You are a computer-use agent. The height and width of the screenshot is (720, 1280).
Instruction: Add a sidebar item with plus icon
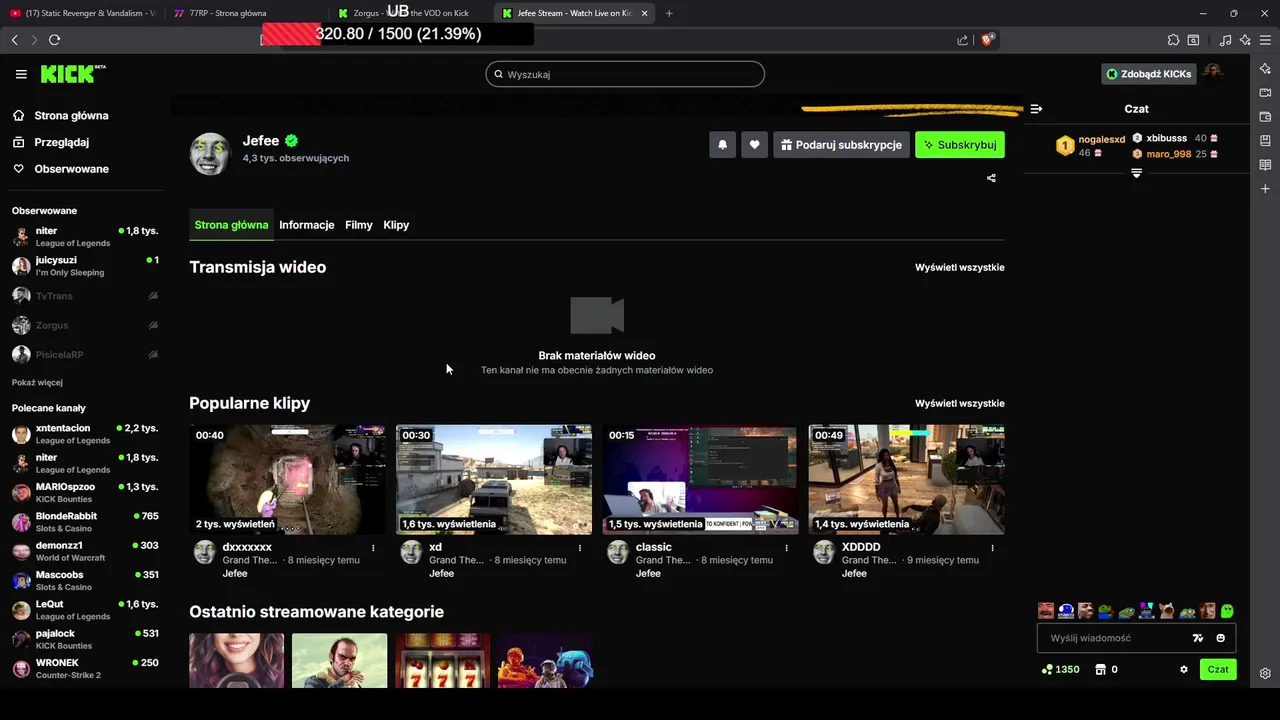(x=1265, y=189)
